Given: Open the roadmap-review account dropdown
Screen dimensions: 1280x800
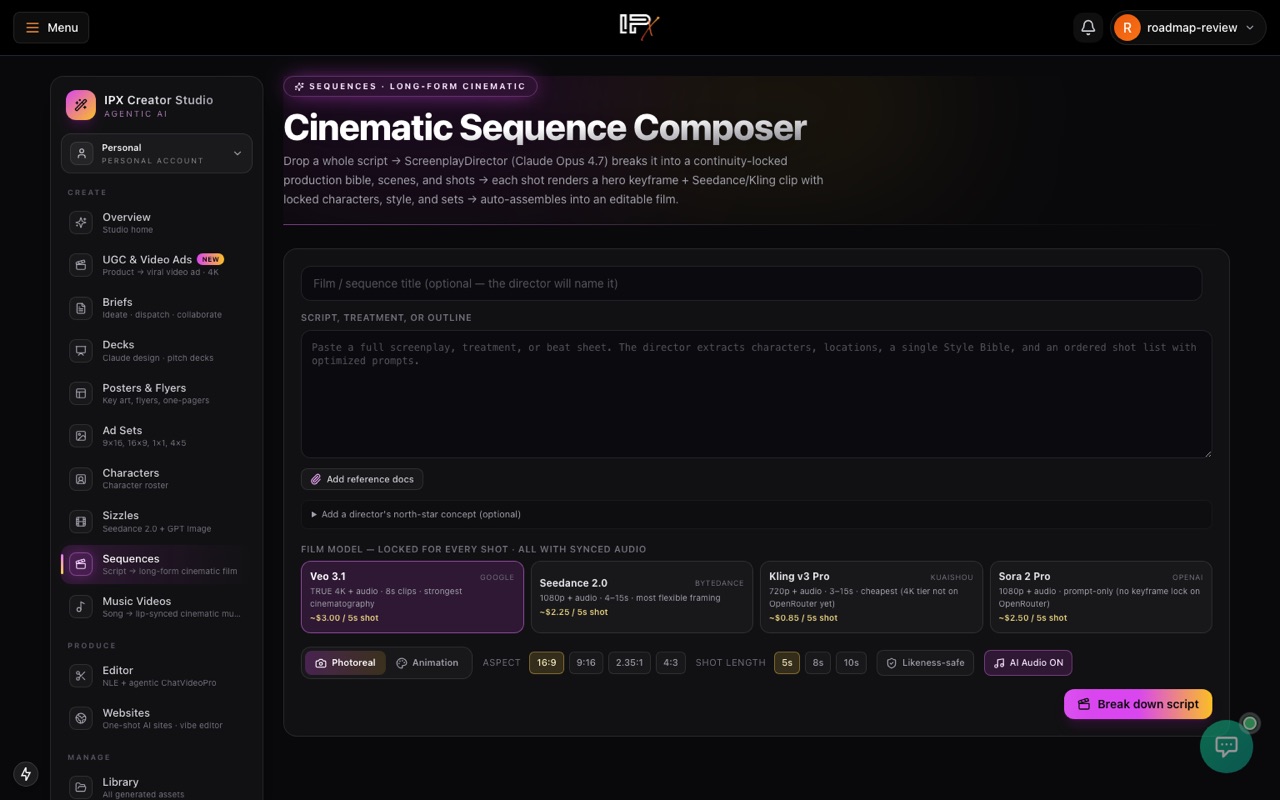Looking at the screenshot, I should click(1188, 28).
